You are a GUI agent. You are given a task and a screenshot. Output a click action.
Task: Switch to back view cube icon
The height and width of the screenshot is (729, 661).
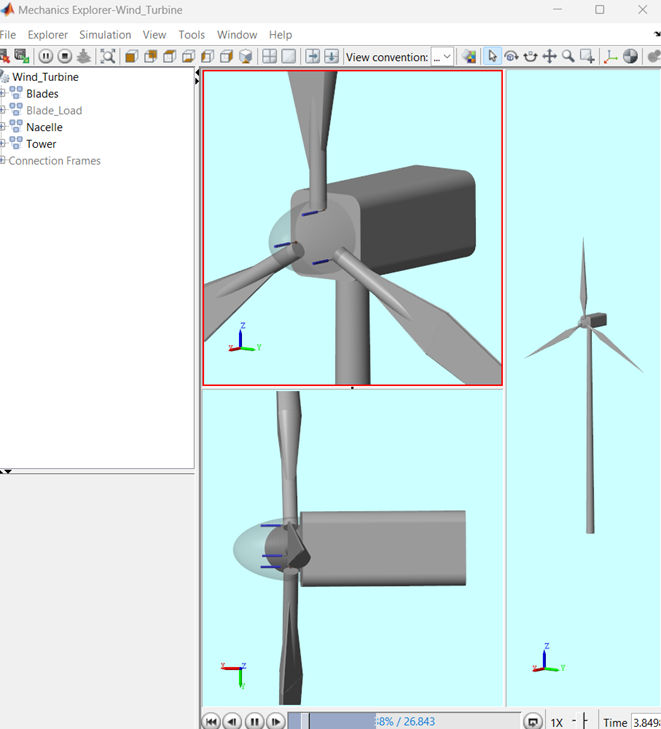pos(151,57)
